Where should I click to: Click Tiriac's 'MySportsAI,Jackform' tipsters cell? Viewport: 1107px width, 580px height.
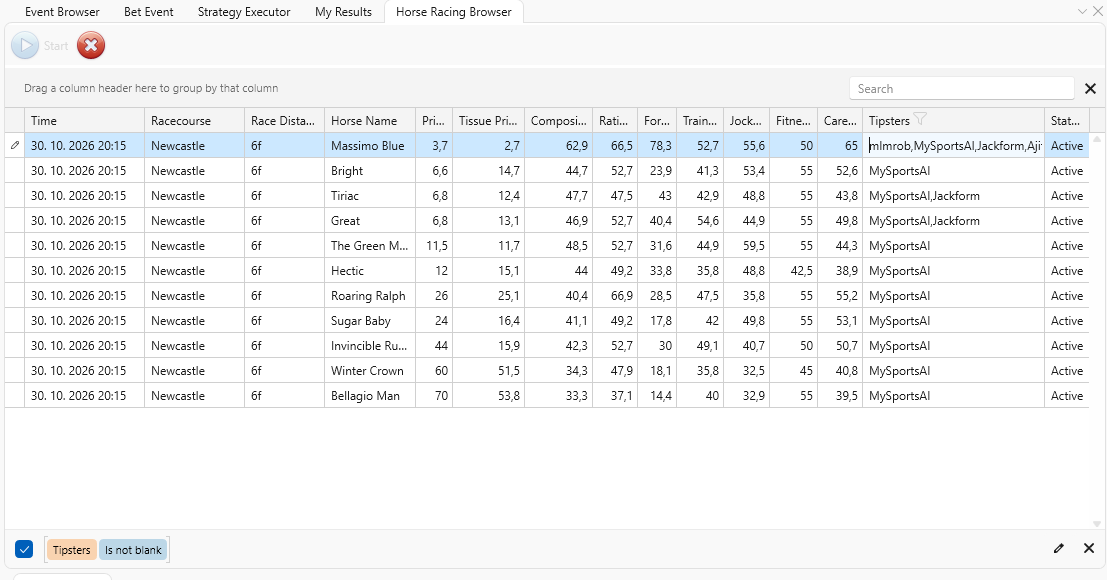click(x=954, y=195)
